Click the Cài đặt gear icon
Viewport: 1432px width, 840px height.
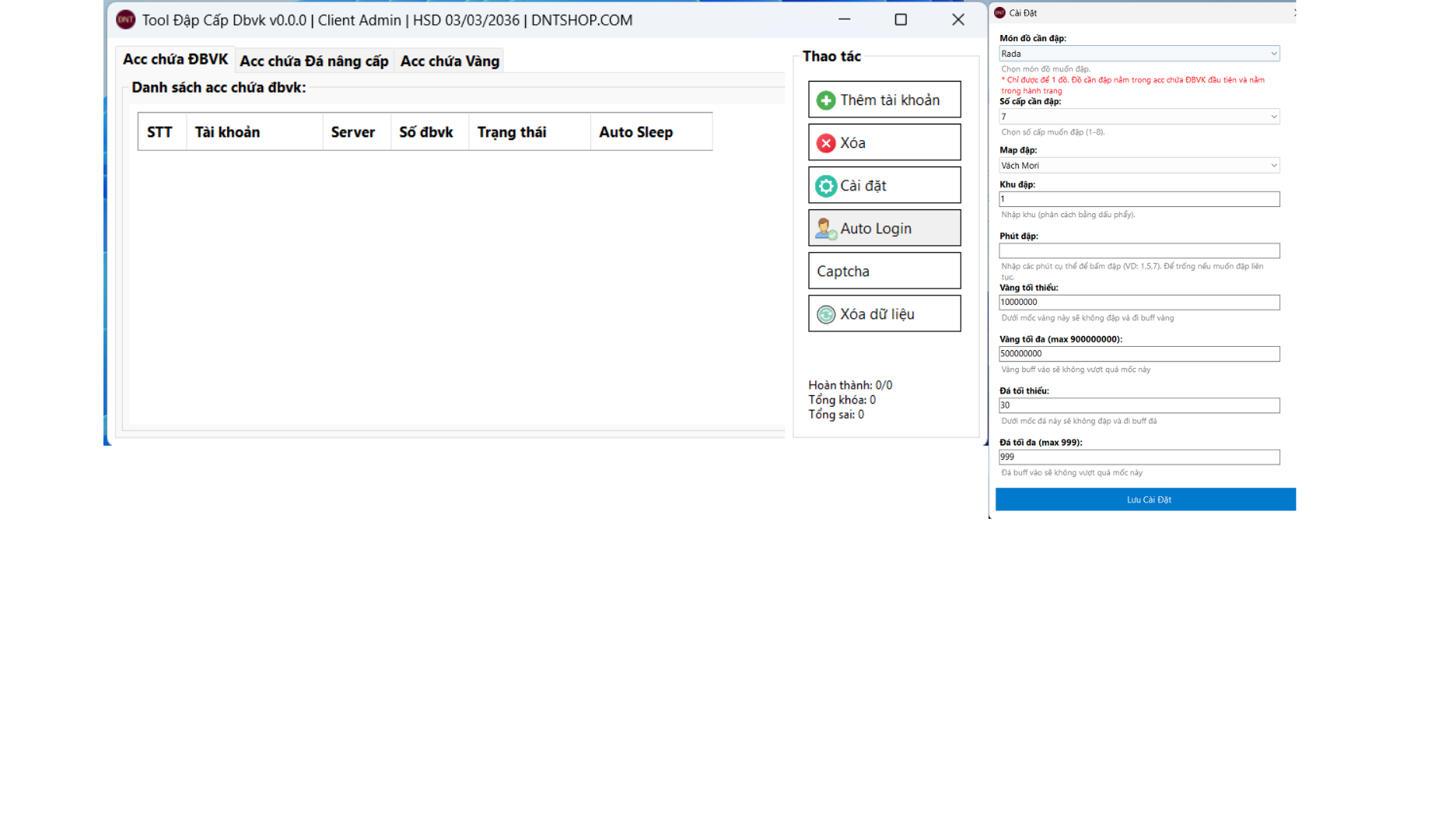click(x=825, y=186)
